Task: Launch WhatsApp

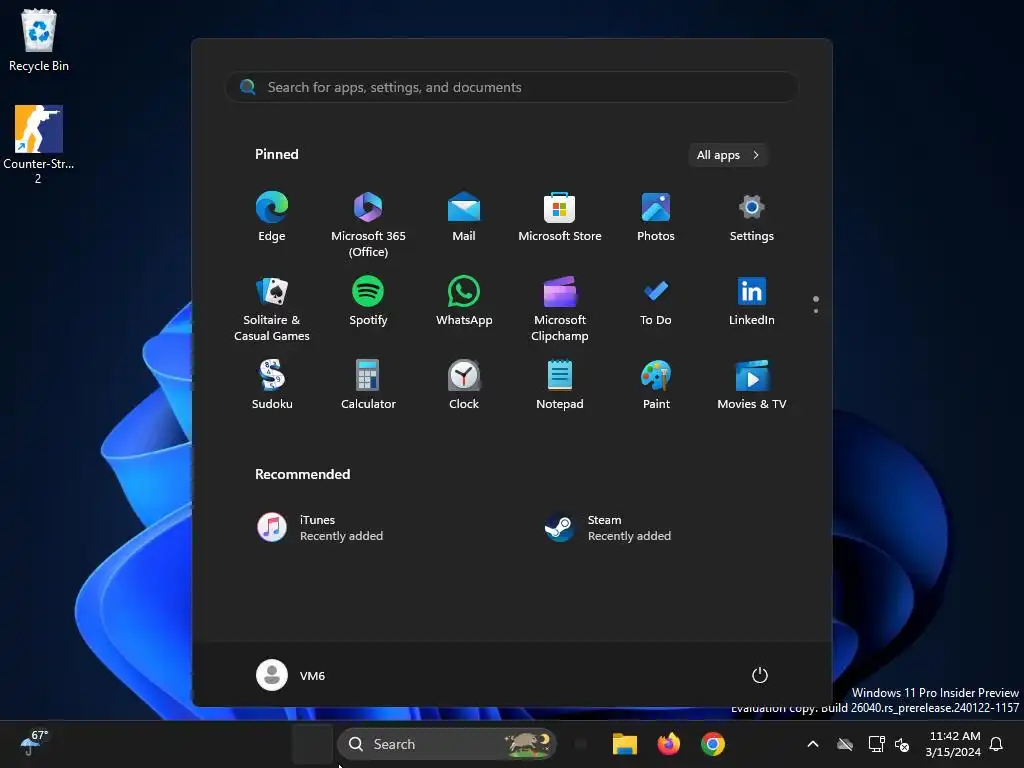Action: coord(464,302)
